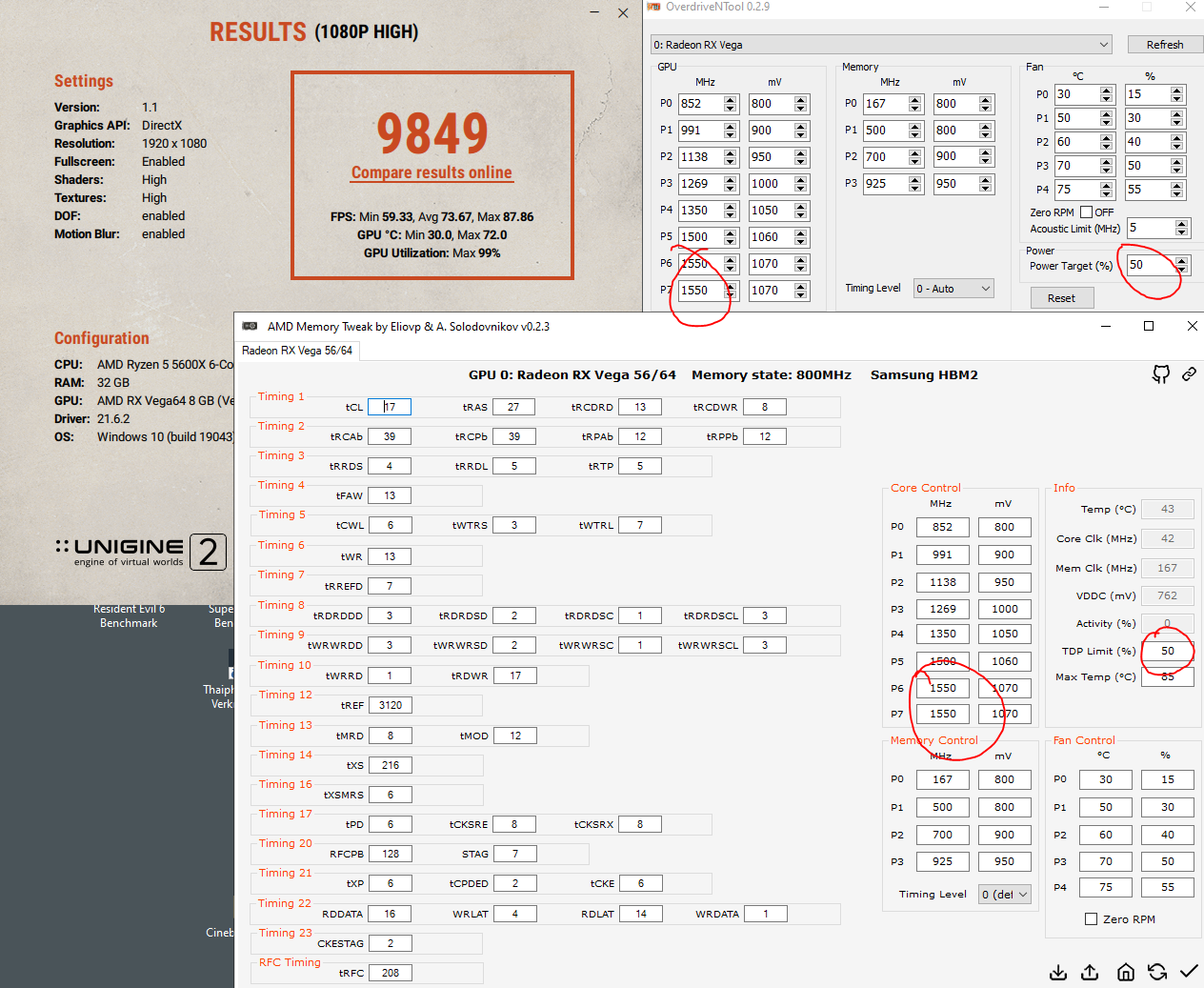
Task: Click the tCWL timing field
Action: point(389,525)
